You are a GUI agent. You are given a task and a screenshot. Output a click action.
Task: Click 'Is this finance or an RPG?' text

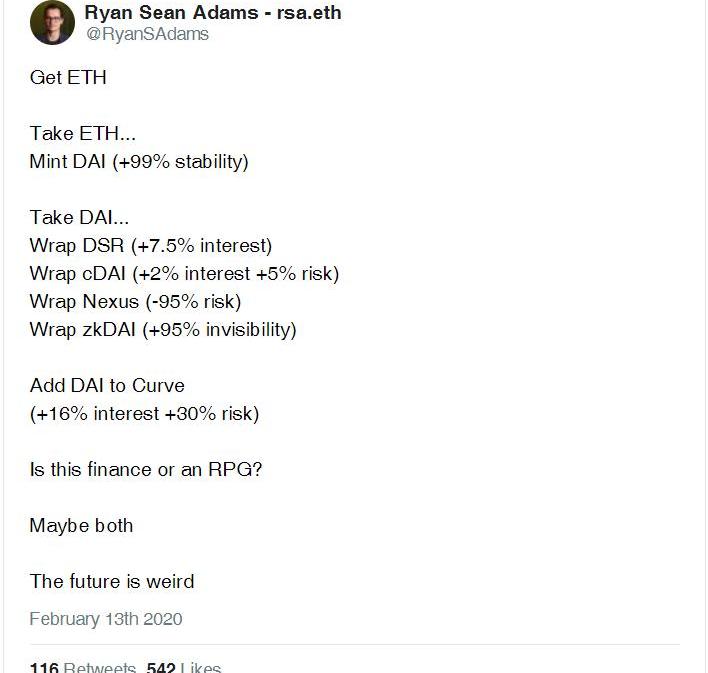146,470
